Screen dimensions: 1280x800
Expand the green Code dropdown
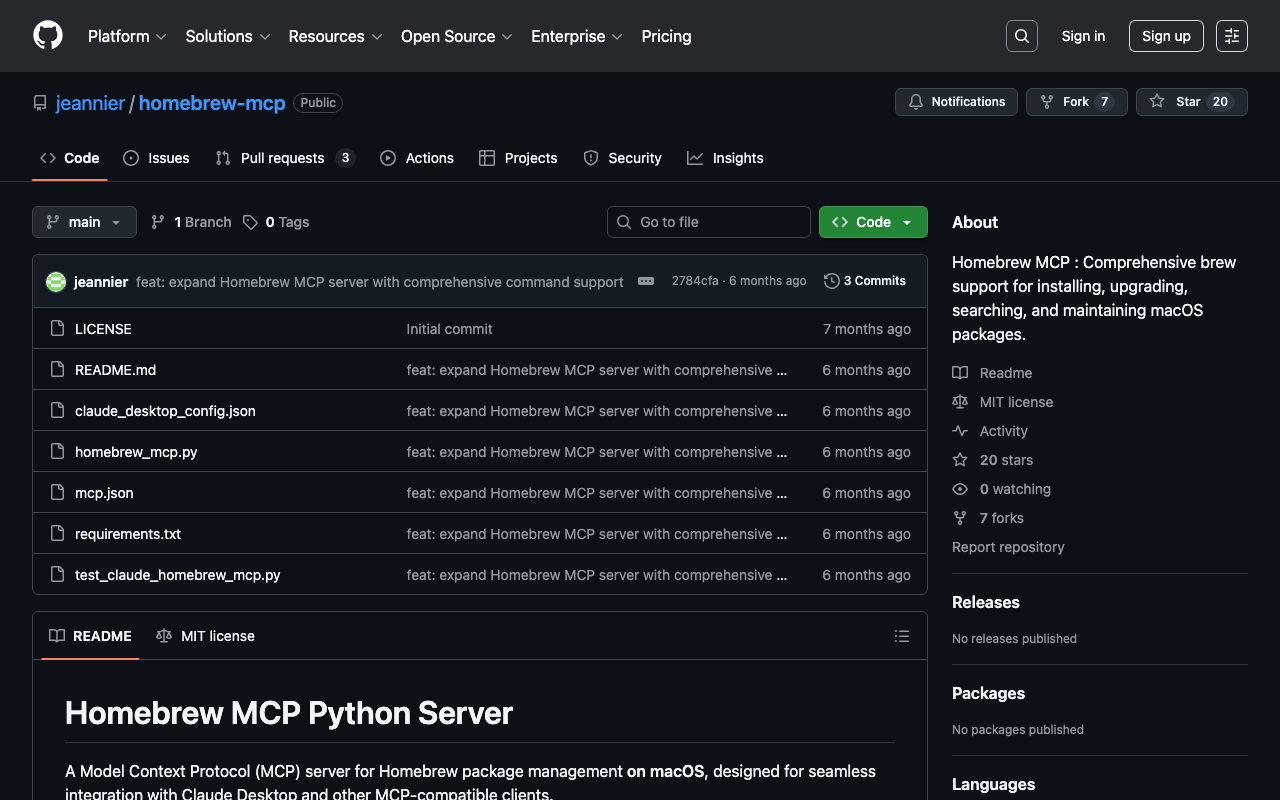[872, 222]
